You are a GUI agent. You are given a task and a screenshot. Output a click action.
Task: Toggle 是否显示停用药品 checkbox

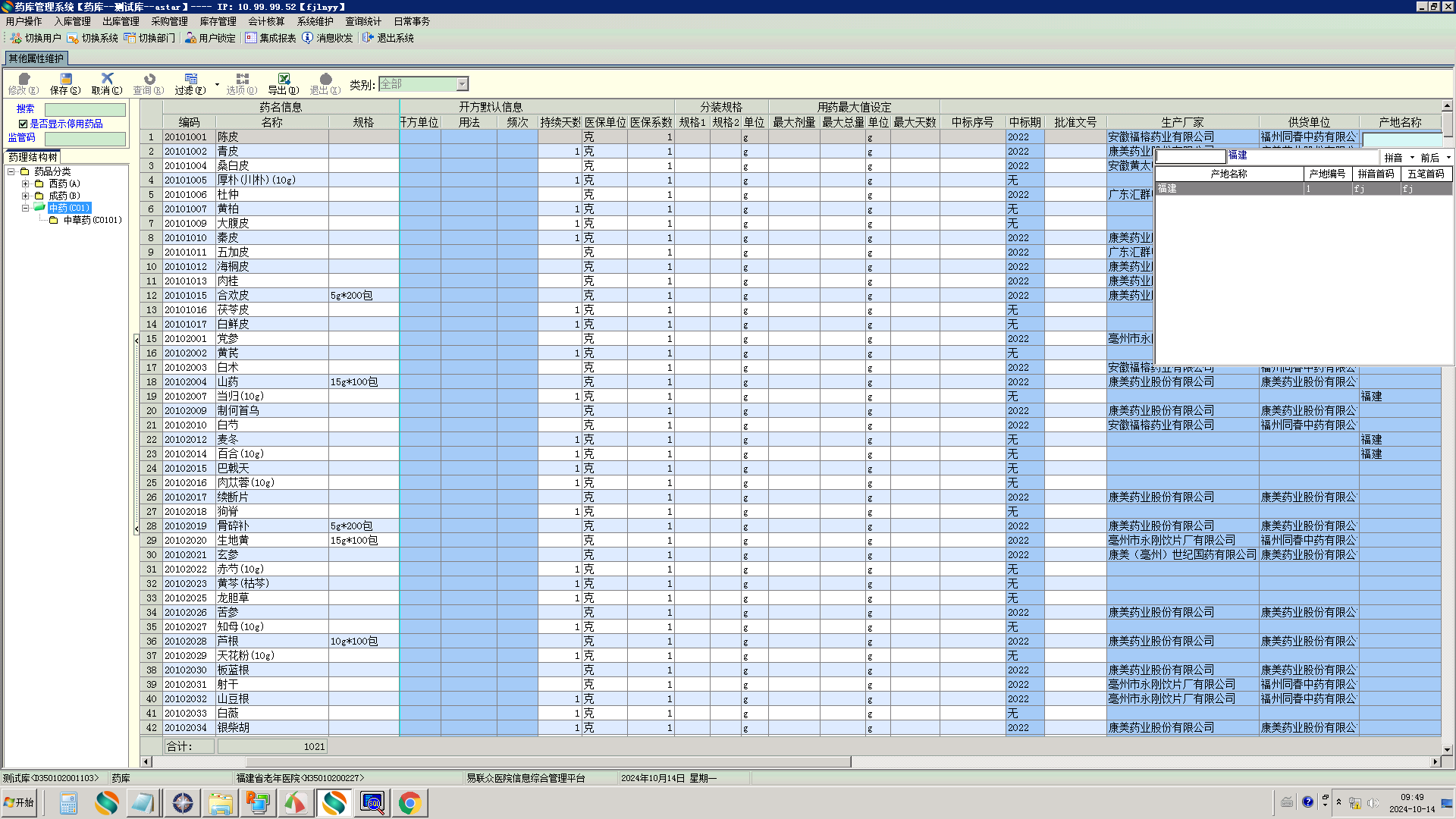pyautogui.click(x=23, y=124)
